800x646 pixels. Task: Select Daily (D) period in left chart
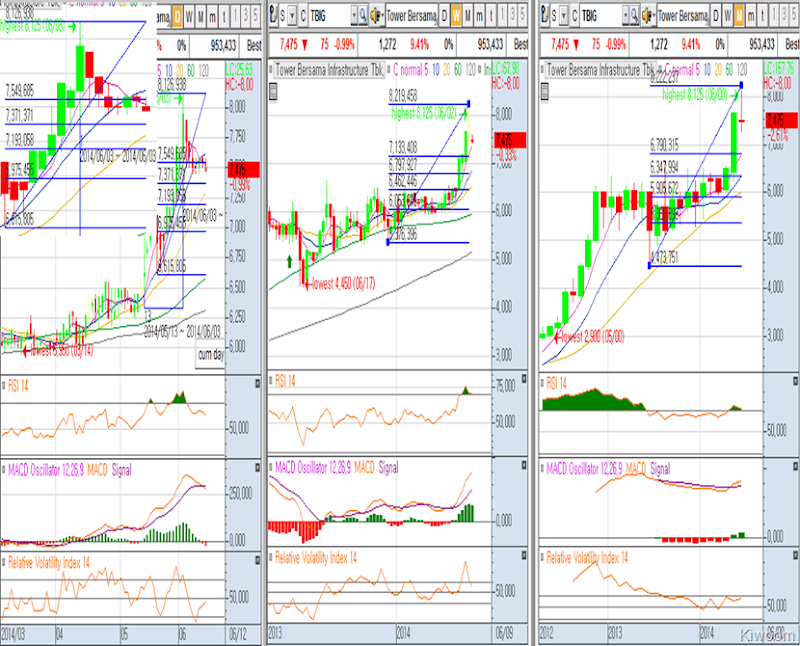[177, 17]
